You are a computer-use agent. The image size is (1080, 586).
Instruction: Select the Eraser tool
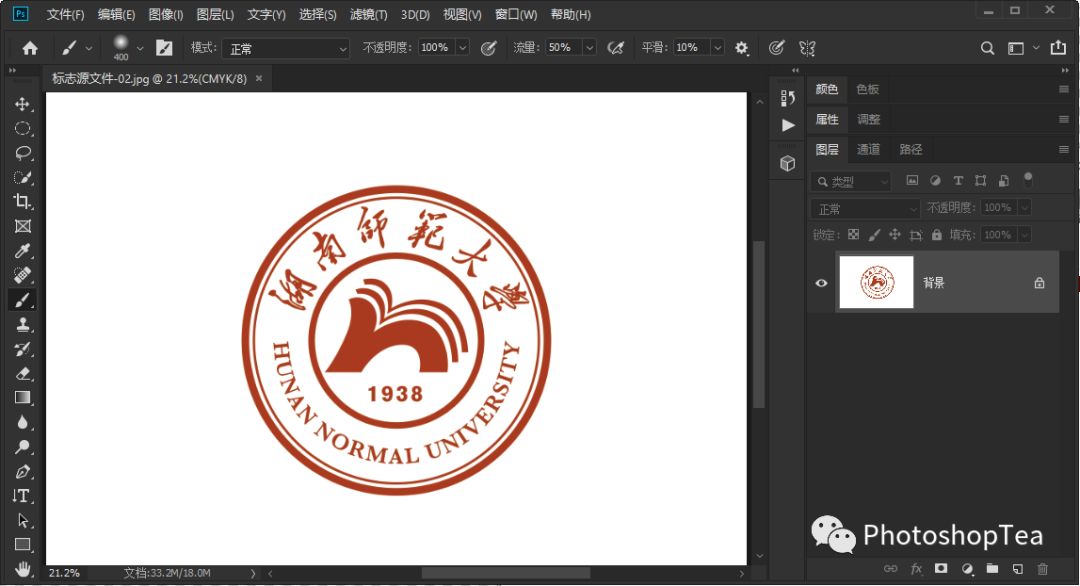click(x=22, y=374)
